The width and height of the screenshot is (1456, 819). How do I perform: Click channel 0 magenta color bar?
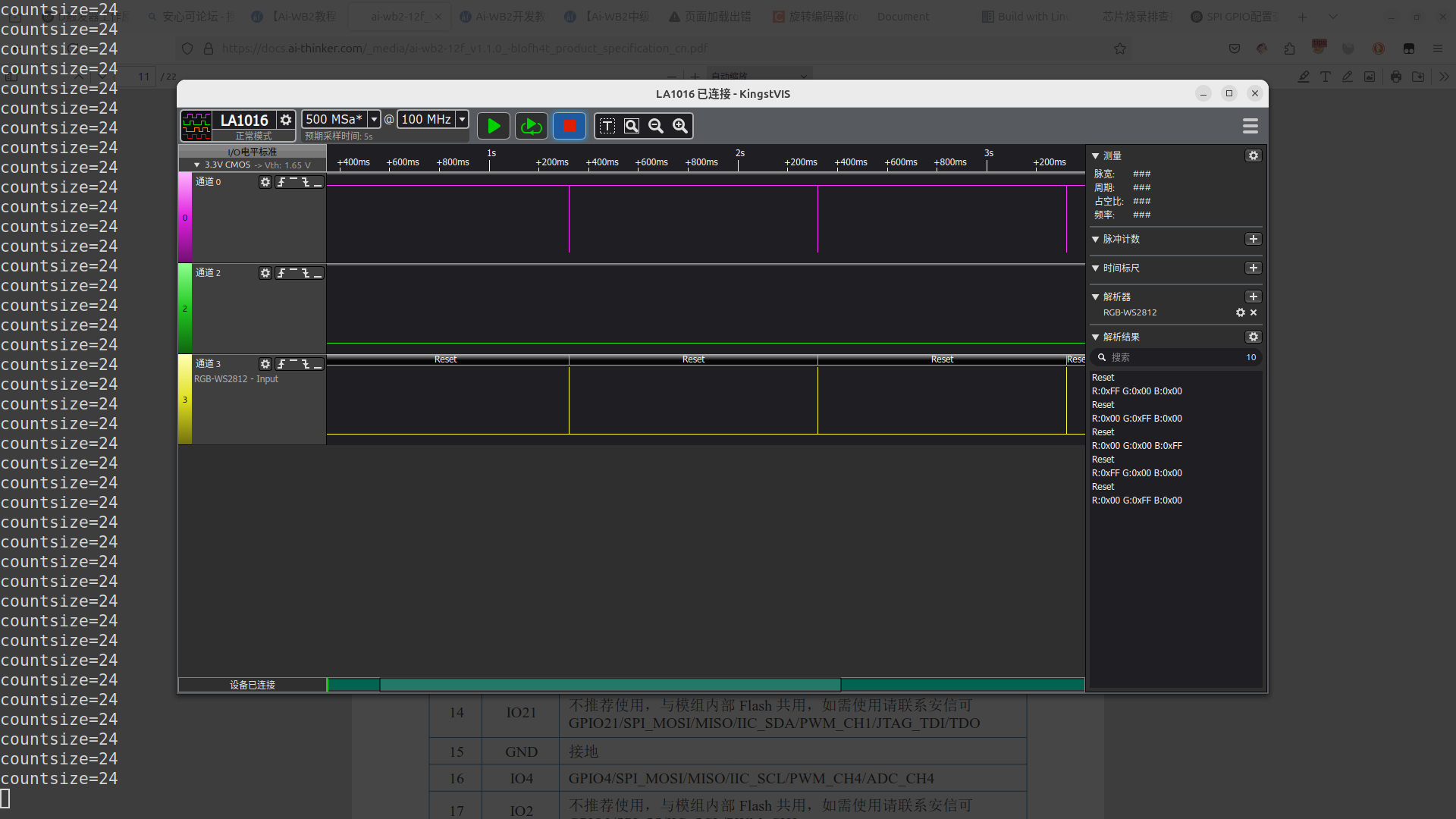coord(184,218)
